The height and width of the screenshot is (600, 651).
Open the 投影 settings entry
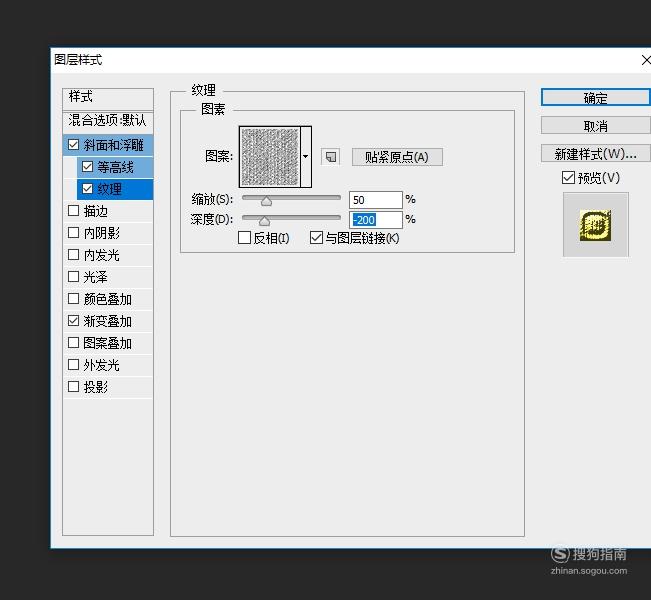[x=95, y=387]
